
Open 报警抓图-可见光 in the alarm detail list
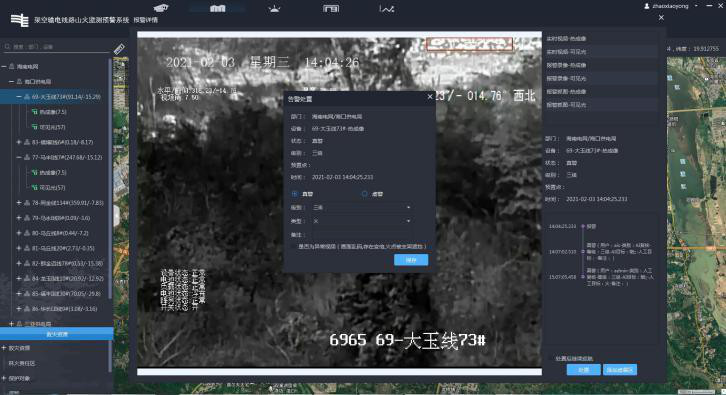601,105
